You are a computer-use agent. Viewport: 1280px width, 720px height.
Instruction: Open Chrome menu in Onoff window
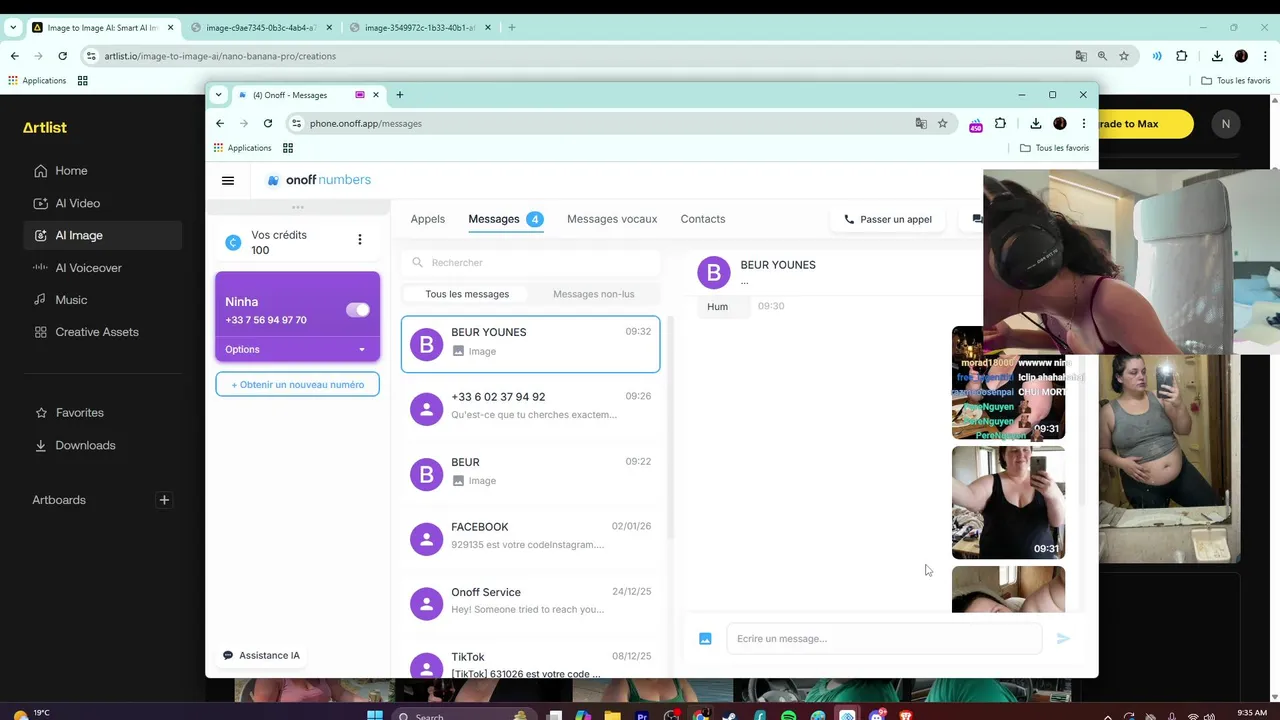[1084, 123]
